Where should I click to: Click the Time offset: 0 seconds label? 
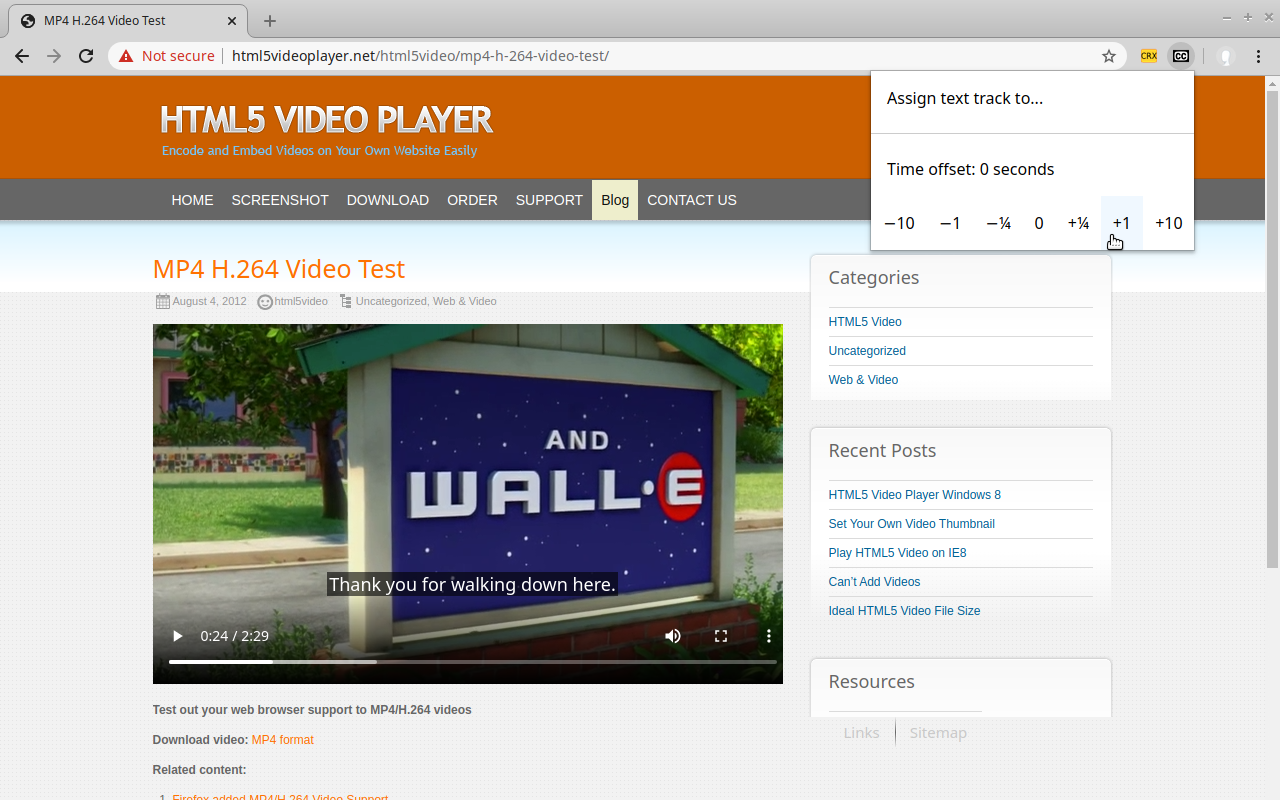click(970, 169)
